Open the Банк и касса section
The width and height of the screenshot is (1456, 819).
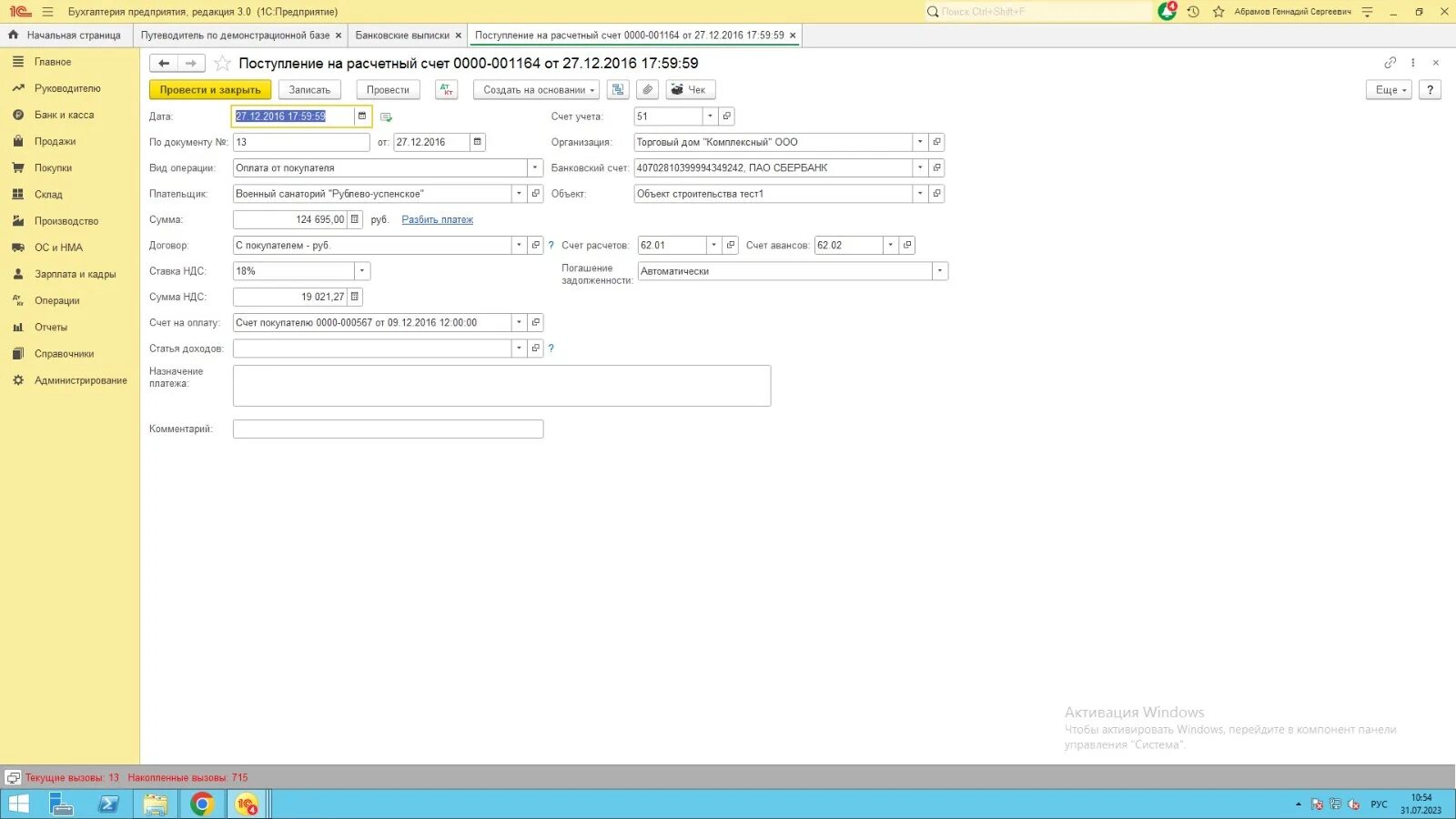point(64,115)
